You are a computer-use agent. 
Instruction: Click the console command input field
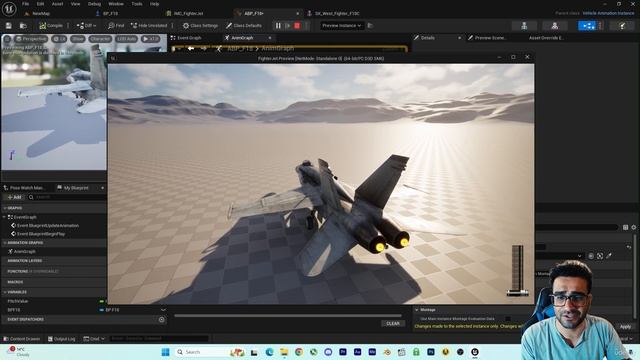click(159, 339)
